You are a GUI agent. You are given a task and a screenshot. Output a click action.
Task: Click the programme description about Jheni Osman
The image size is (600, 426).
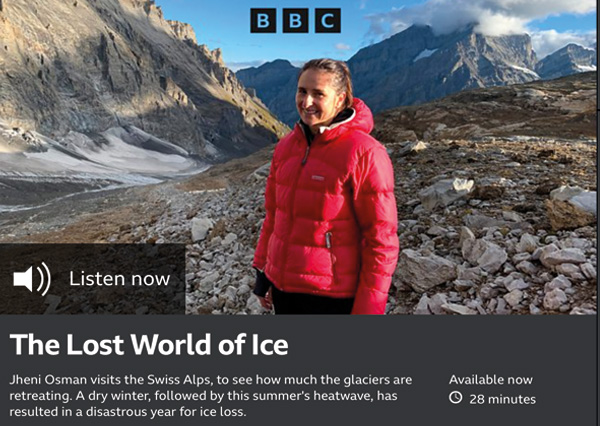(210, 396)
